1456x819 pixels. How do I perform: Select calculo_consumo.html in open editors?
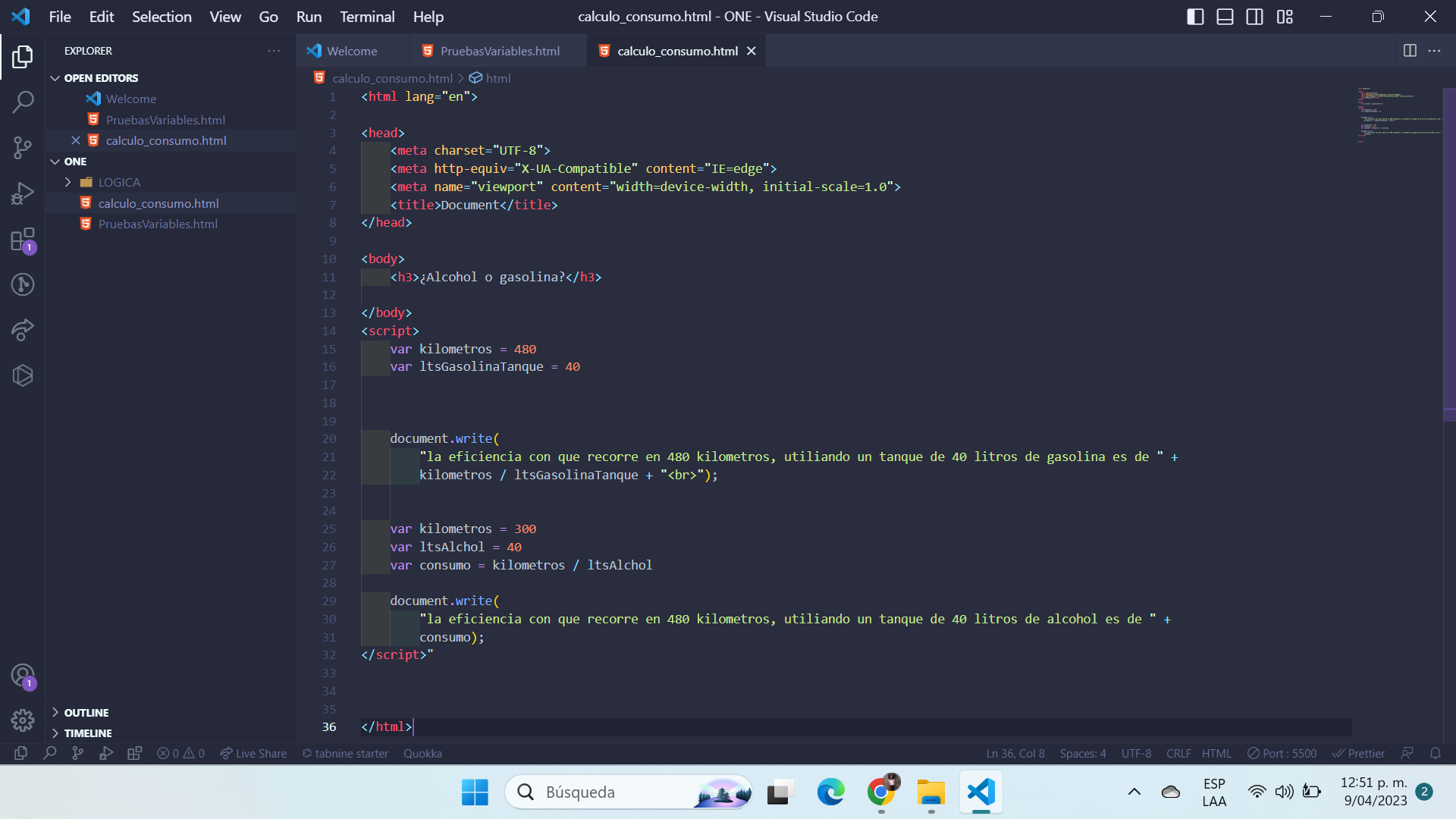(166, 140)
